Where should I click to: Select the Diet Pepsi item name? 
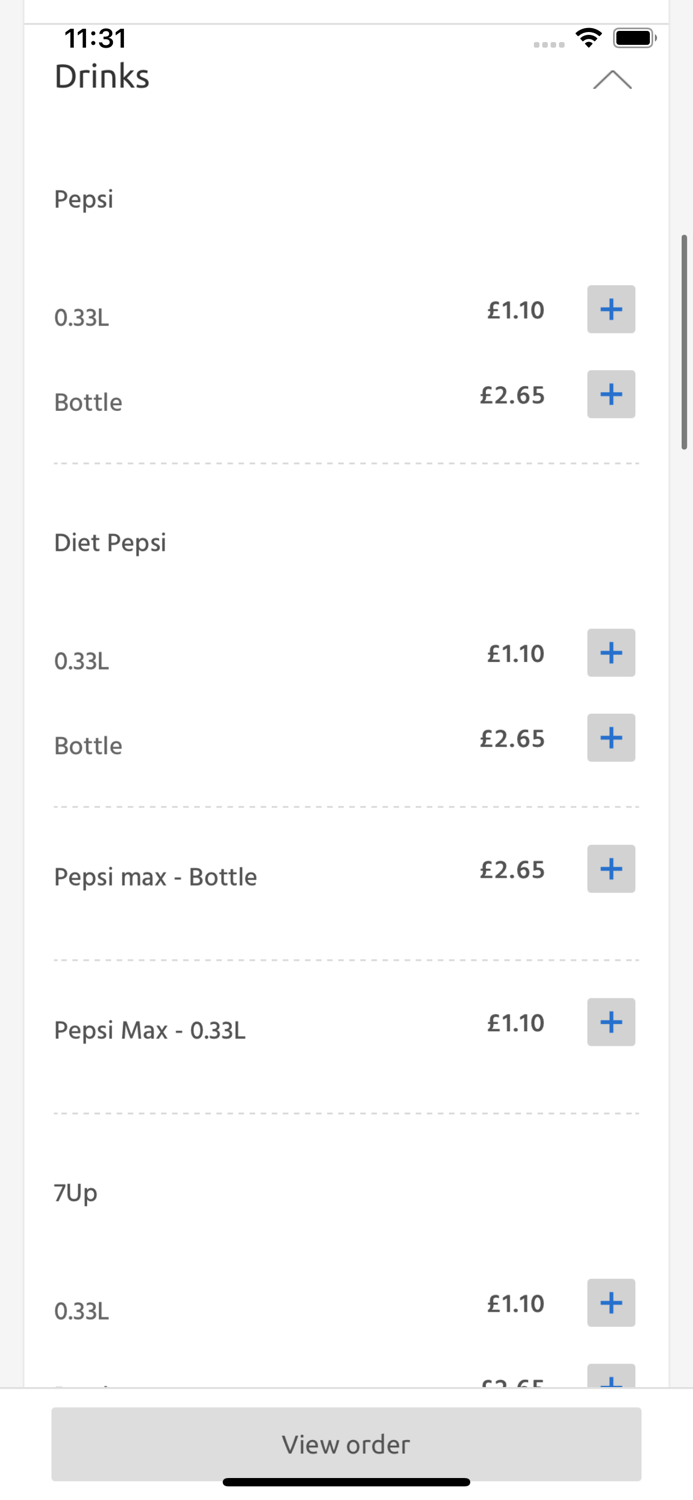(110, 542)
